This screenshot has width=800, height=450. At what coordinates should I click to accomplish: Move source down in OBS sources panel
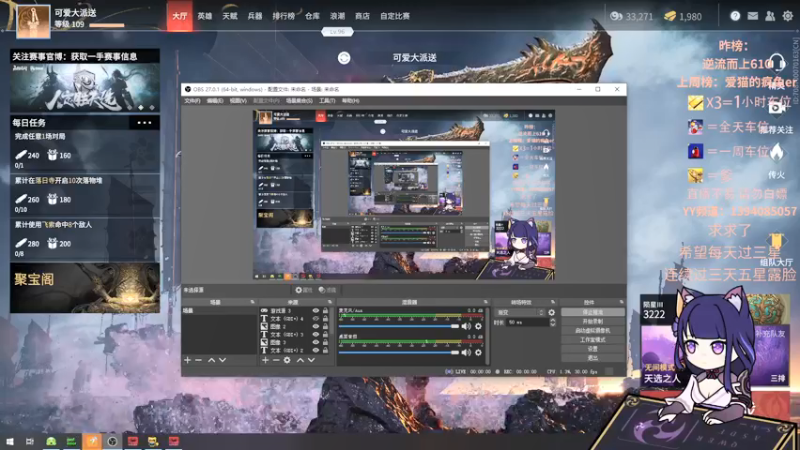click(x=311, y=360)
